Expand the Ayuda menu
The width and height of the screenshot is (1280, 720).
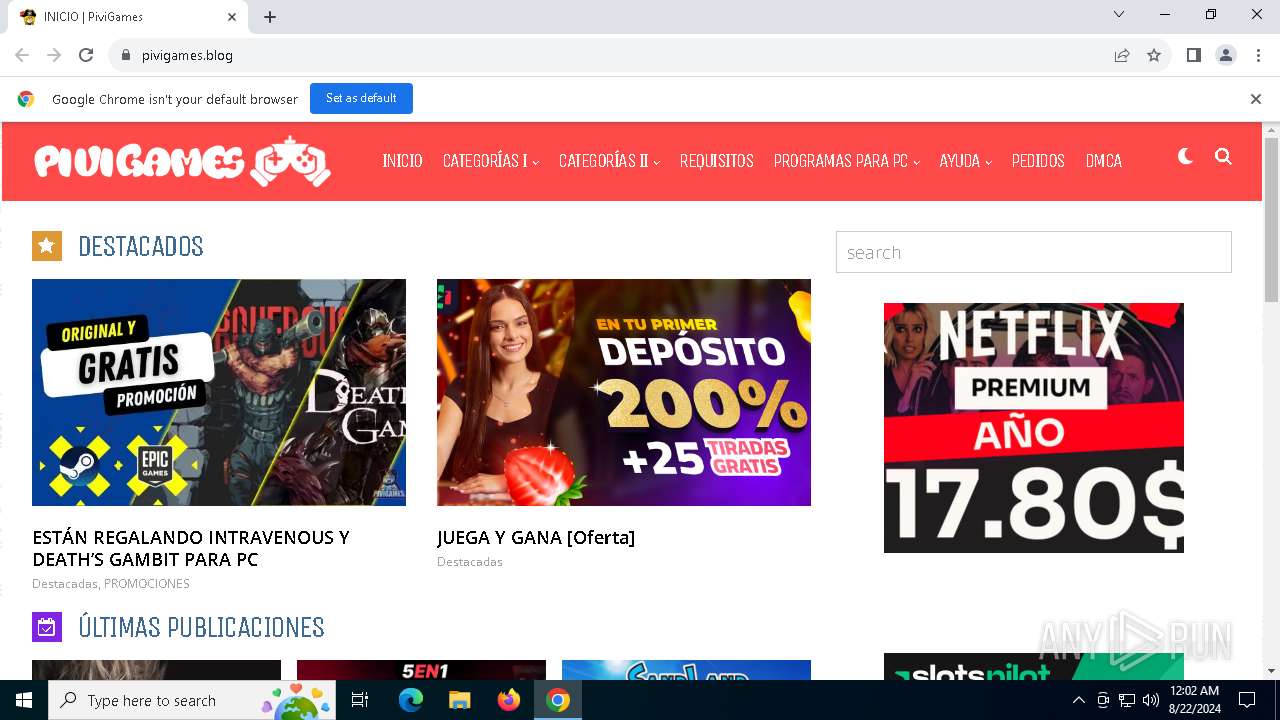coord(965,161)
